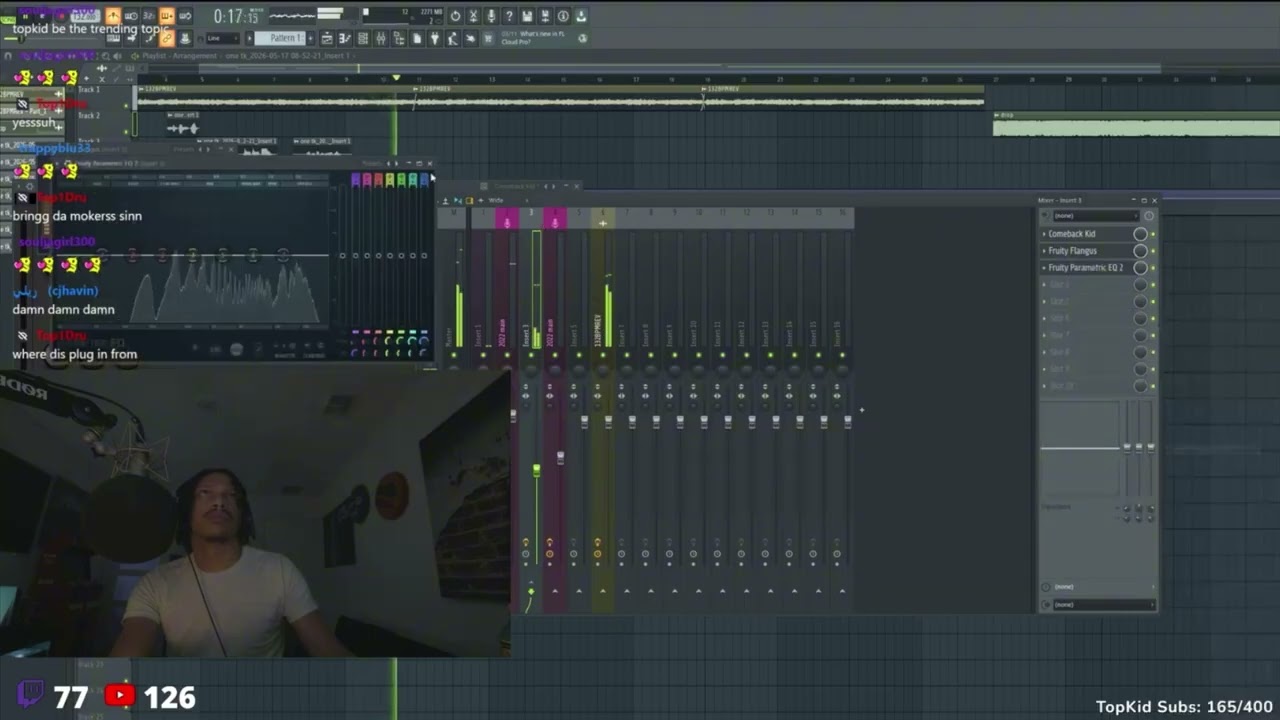Click the audio editor scissors icon in the top toolbar
Image resolution: width=1280 pixels, height=720 pixels.
[473, 16]
